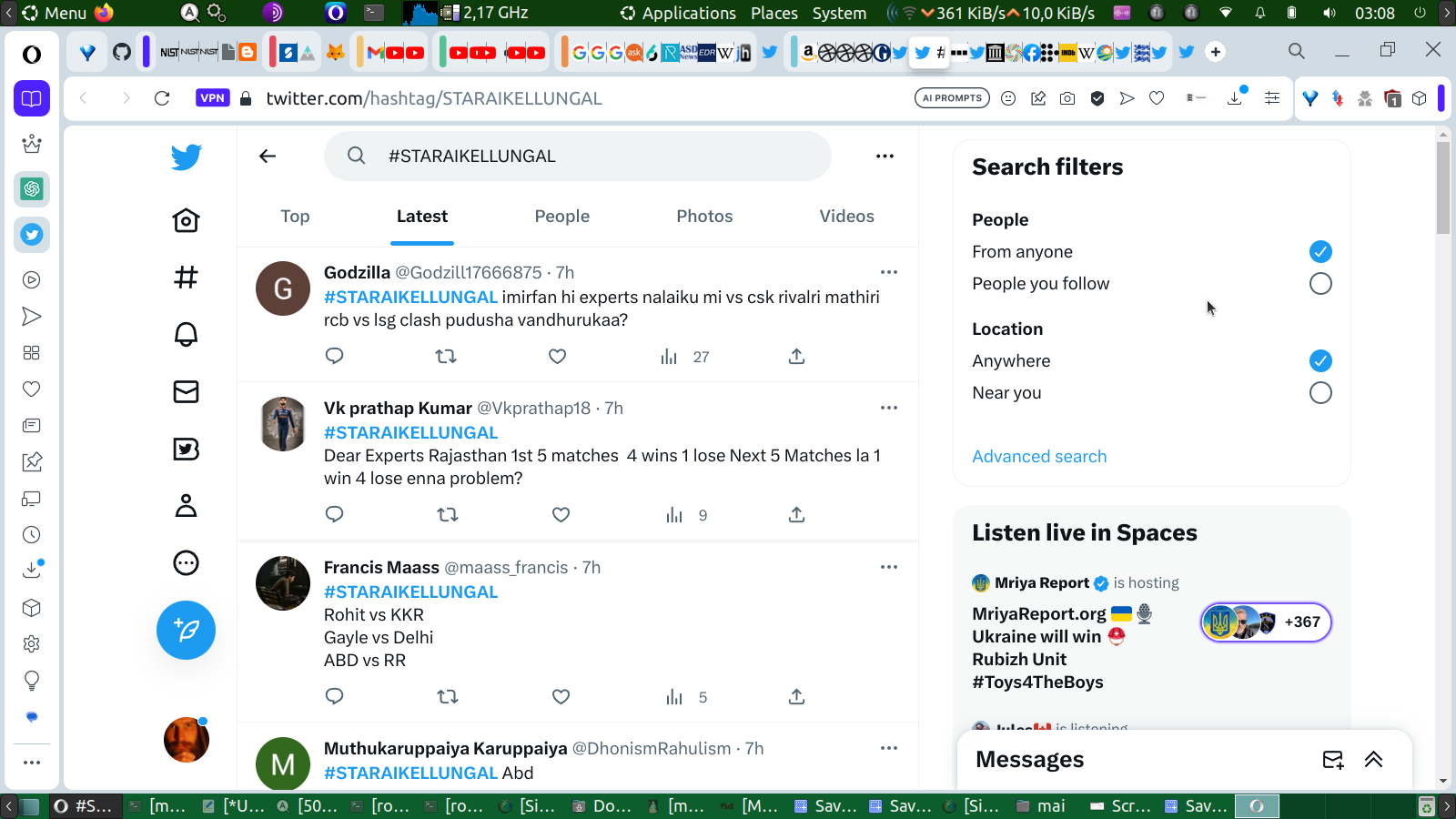Select the 'From anyone' radio option

(1320, 251)
